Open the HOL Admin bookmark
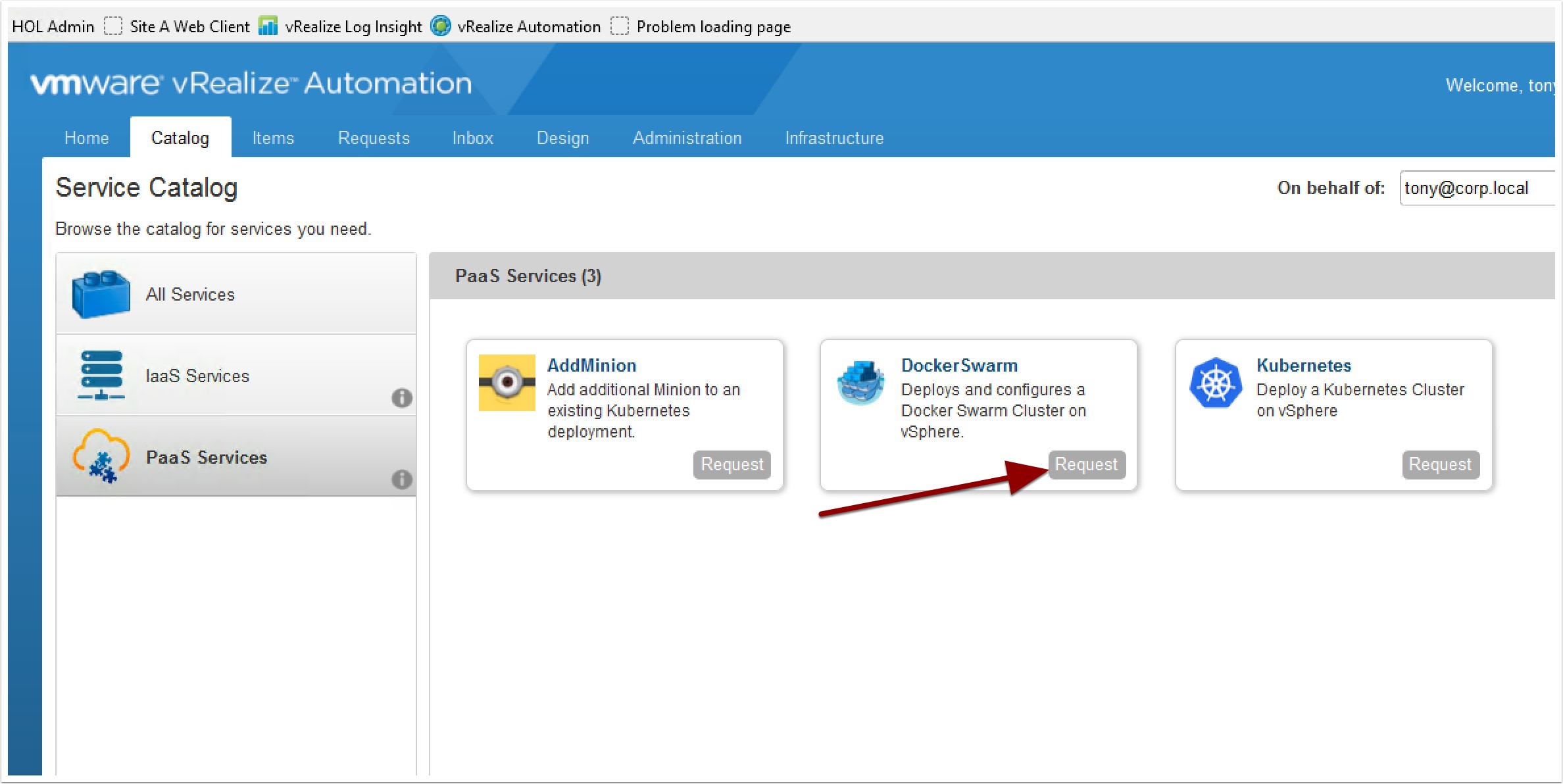Screen dimensions: 1563x784 pos(53,26)
